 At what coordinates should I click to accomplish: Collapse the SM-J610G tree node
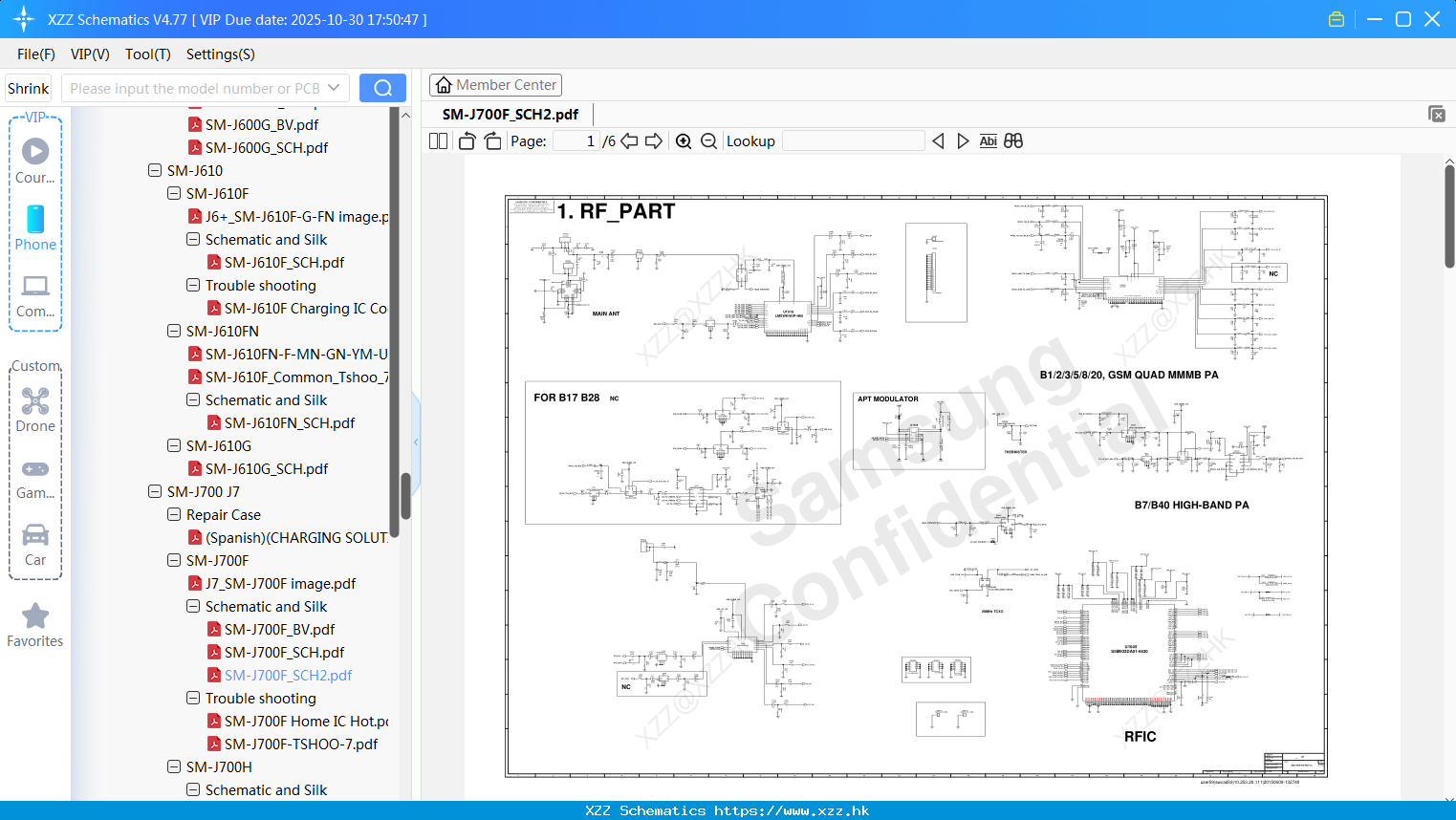pyautogui.click(x=174, y=445)
